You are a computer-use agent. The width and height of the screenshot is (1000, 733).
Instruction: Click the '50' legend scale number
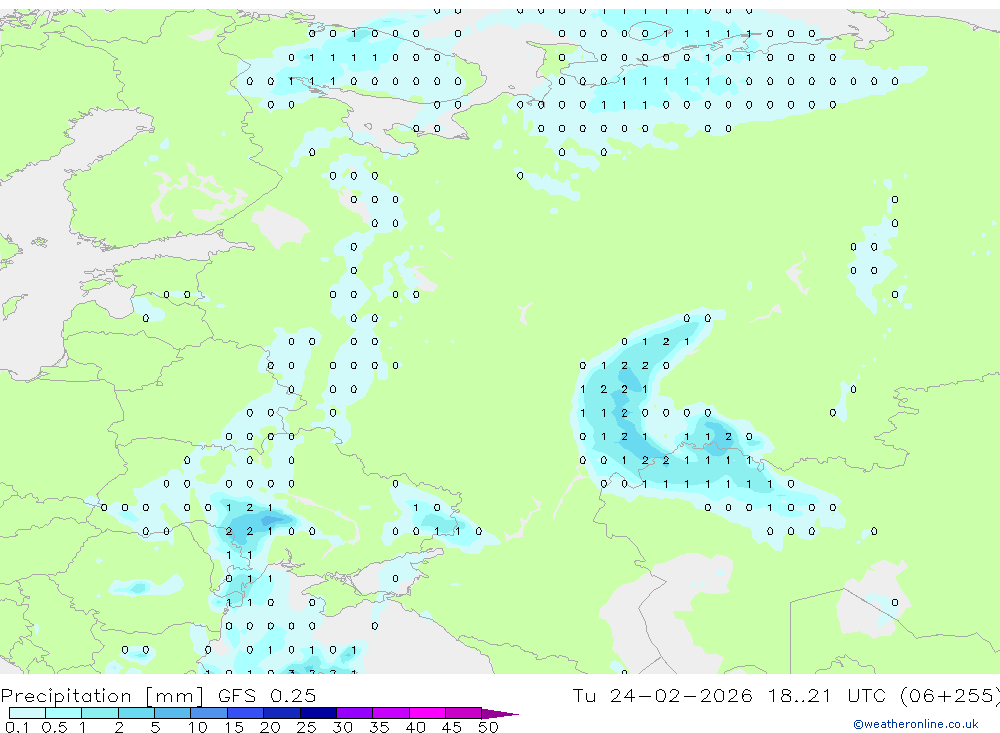488,727
